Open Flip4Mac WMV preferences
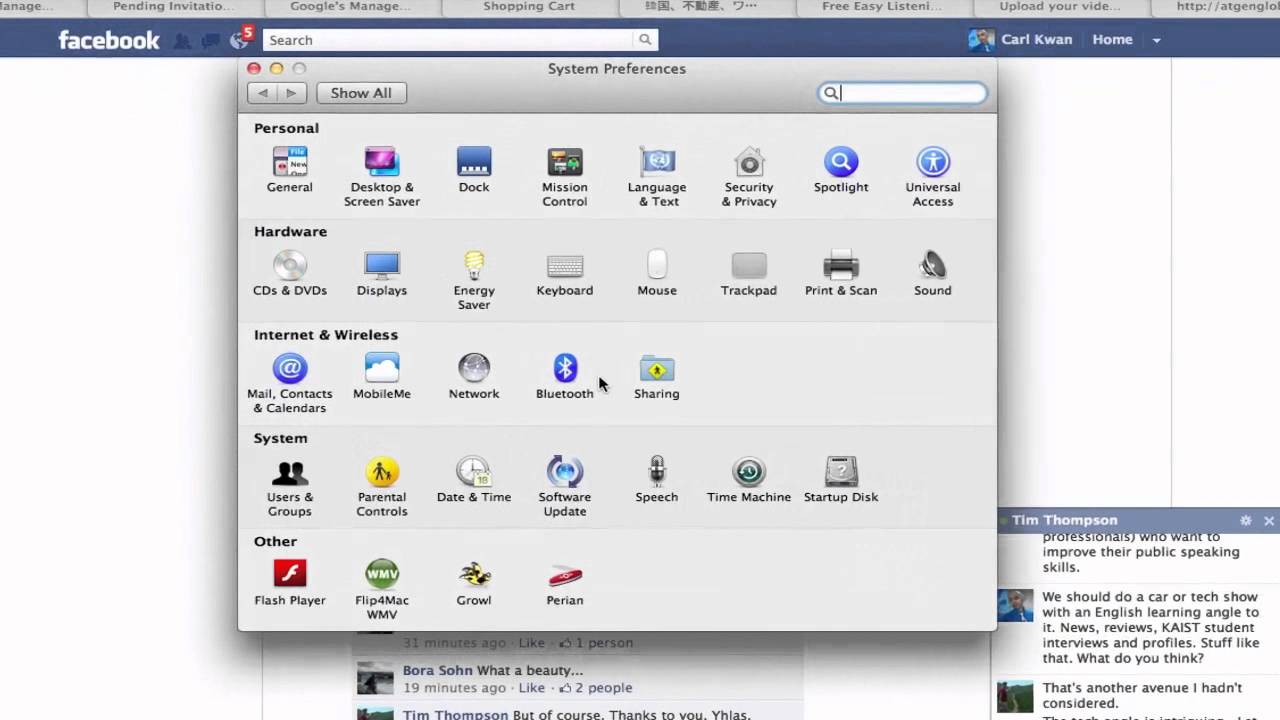The width and height of the screenshot is (1280, 720). pyautogui.click(x=382, y=589)
